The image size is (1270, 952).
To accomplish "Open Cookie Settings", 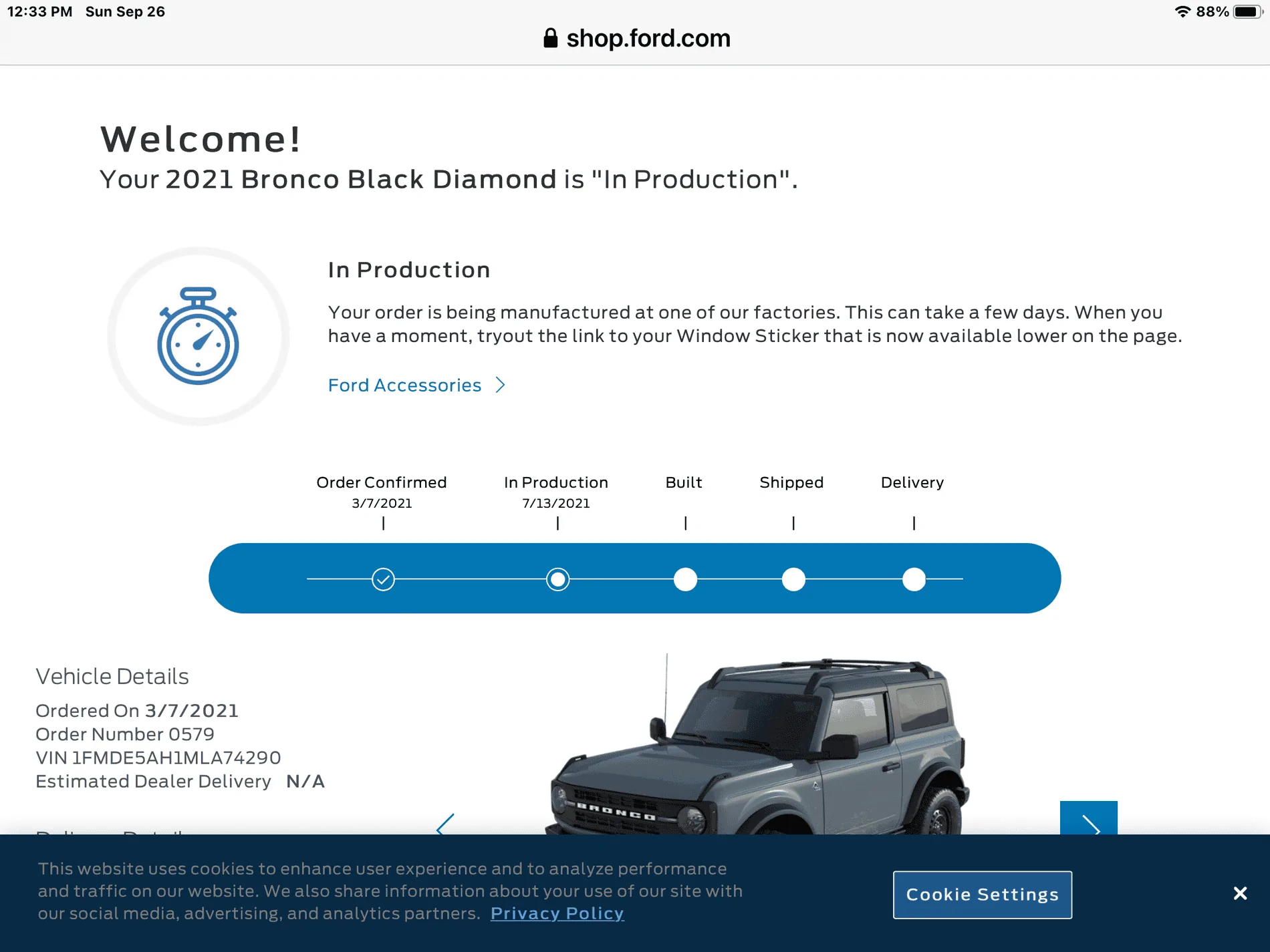I will 982,895.
